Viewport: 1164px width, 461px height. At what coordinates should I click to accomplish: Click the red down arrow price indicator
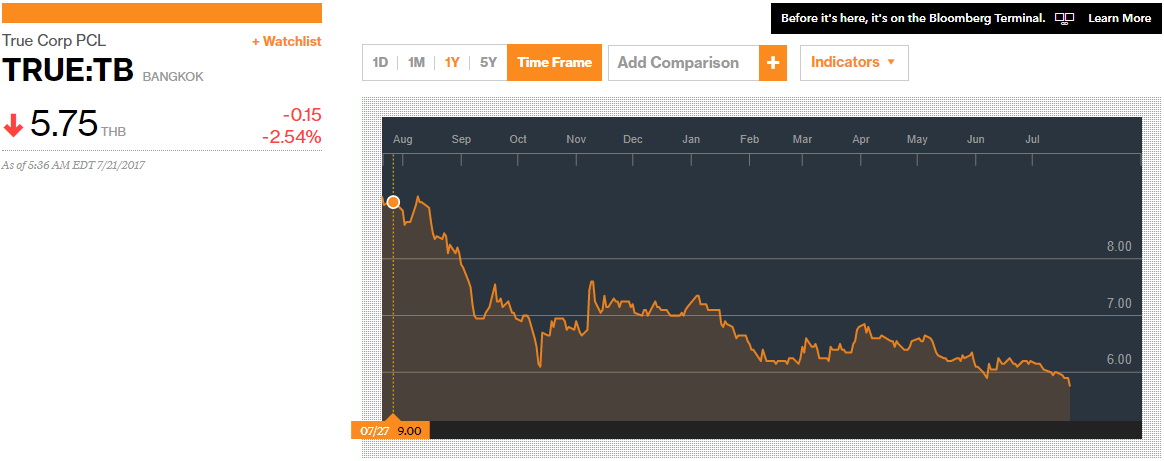click(14, 126)
